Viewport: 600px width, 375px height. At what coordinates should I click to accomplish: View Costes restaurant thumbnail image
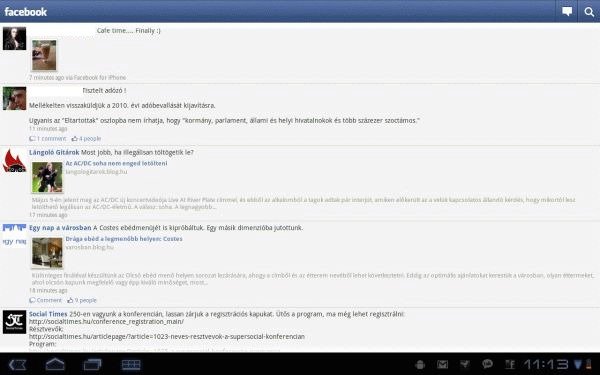[x=47, y=253]
